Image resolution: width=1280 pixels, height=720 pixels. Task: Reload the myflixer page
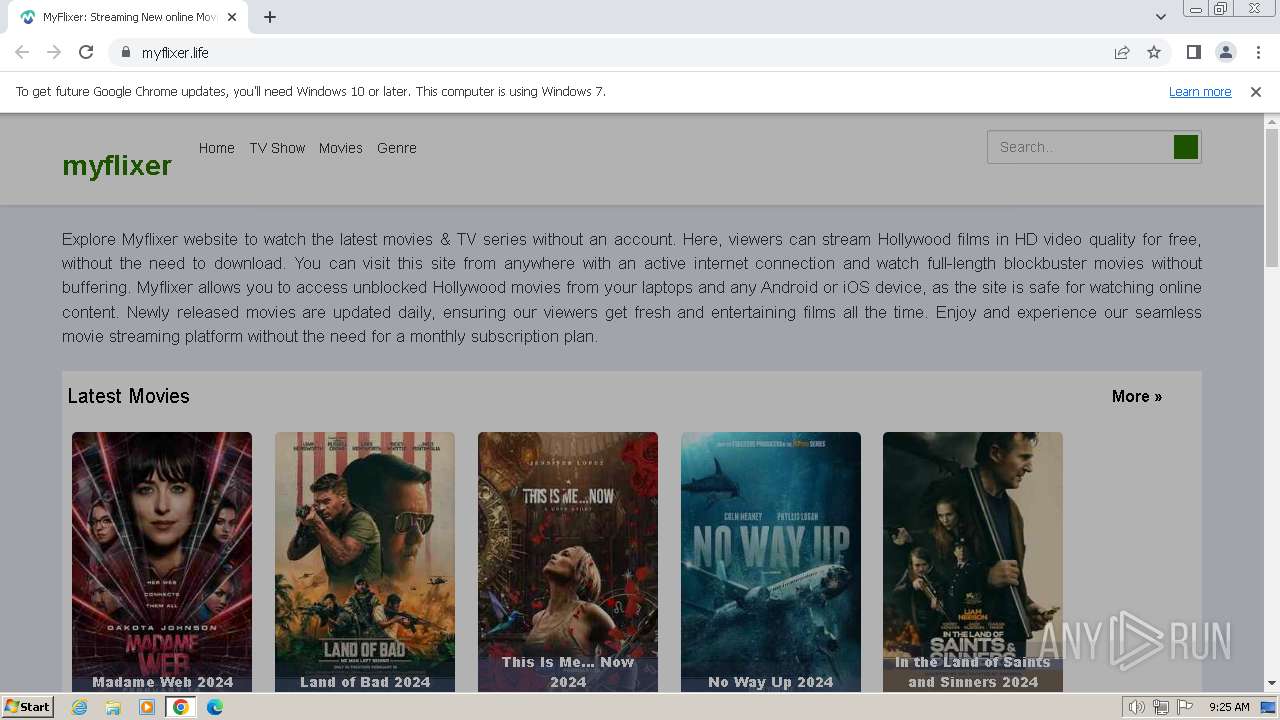86,52
